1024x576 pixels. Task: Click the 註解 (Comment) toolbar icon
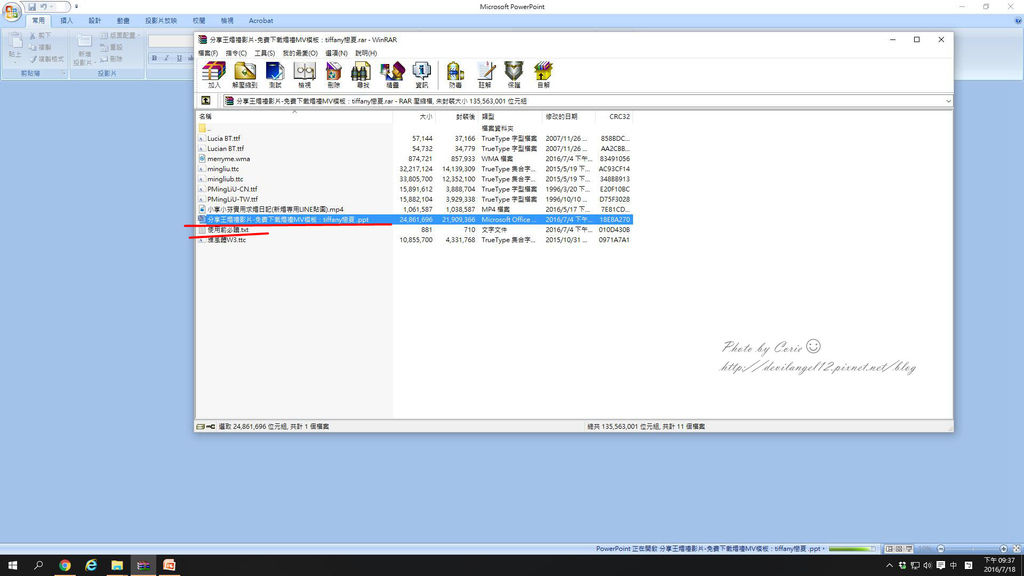pyautogui.click(x=485, y=74)
